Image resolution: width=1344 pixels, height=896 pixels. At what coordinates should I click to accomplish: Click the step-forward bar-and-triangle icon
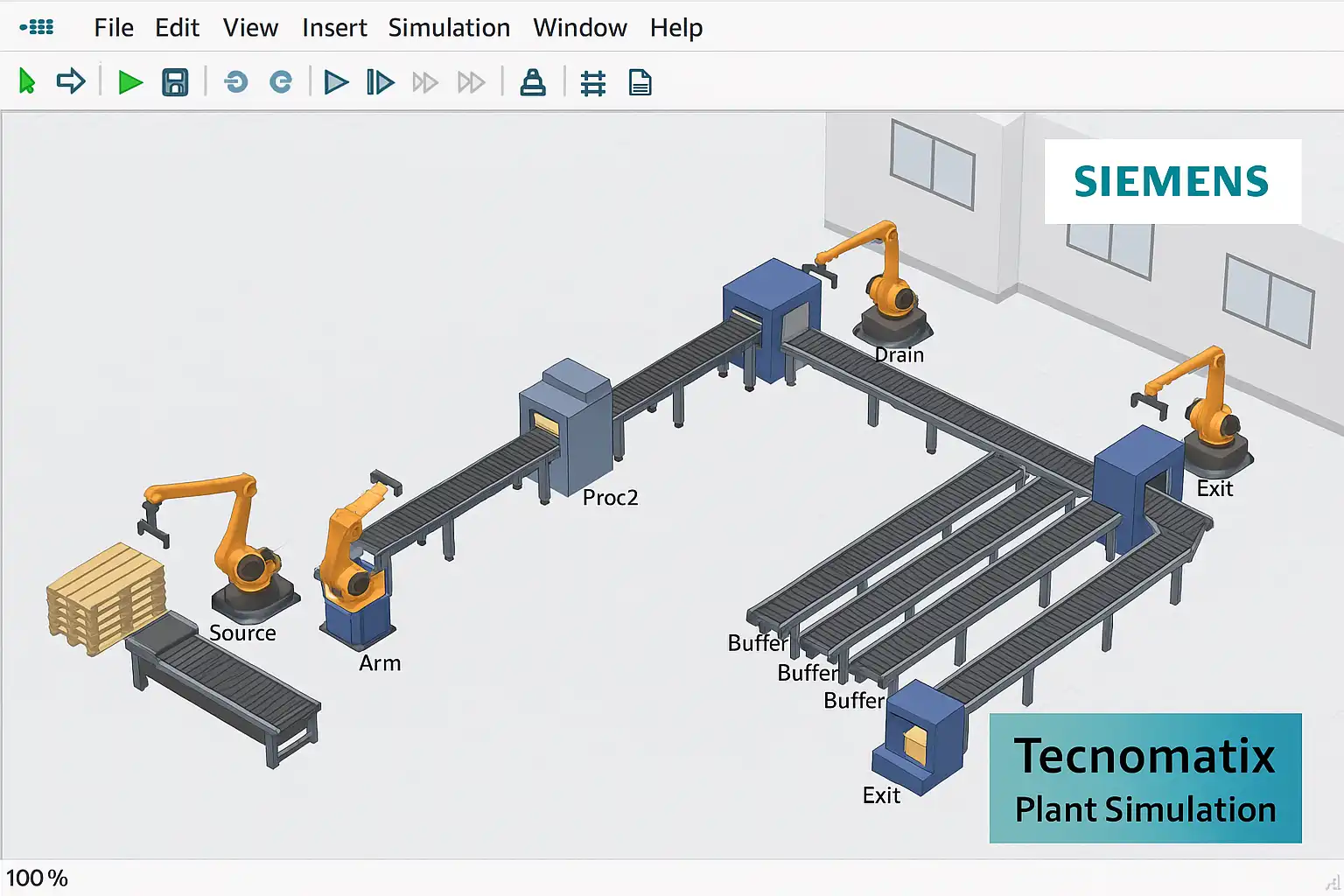tap(380, 82)
